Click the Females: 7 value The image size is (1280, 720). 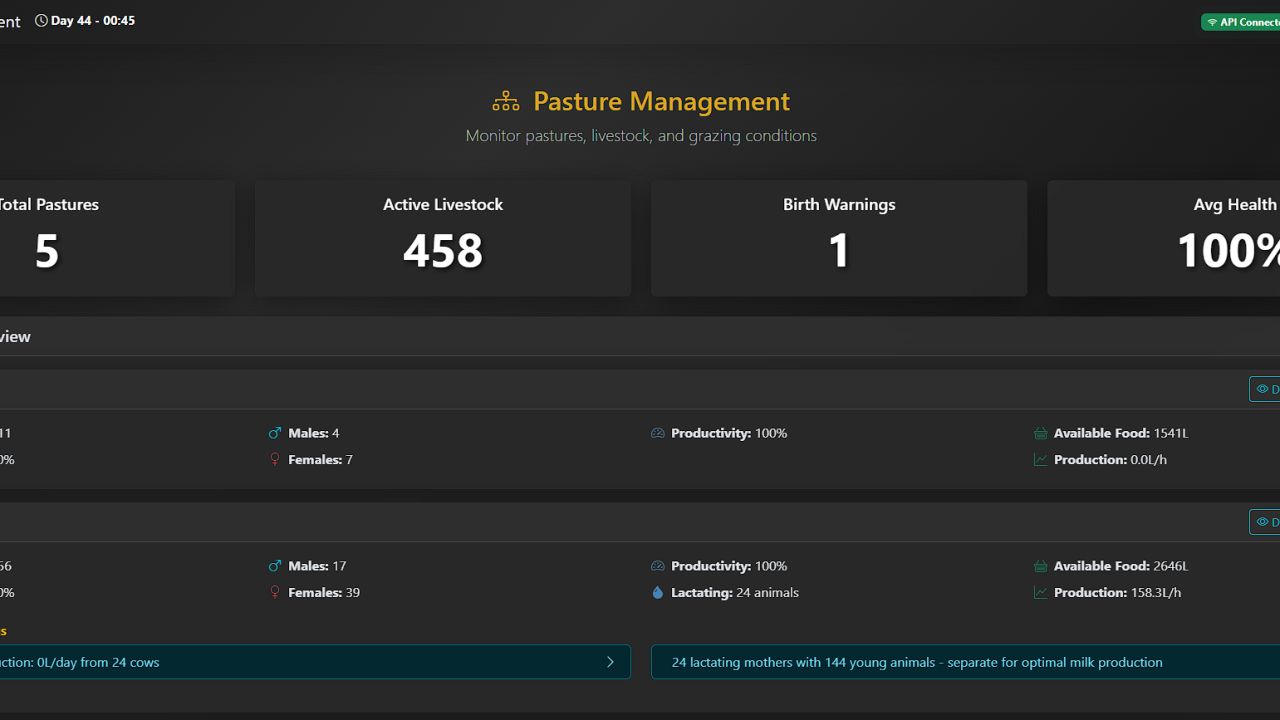pyautogui.click(x=320, y=460)
